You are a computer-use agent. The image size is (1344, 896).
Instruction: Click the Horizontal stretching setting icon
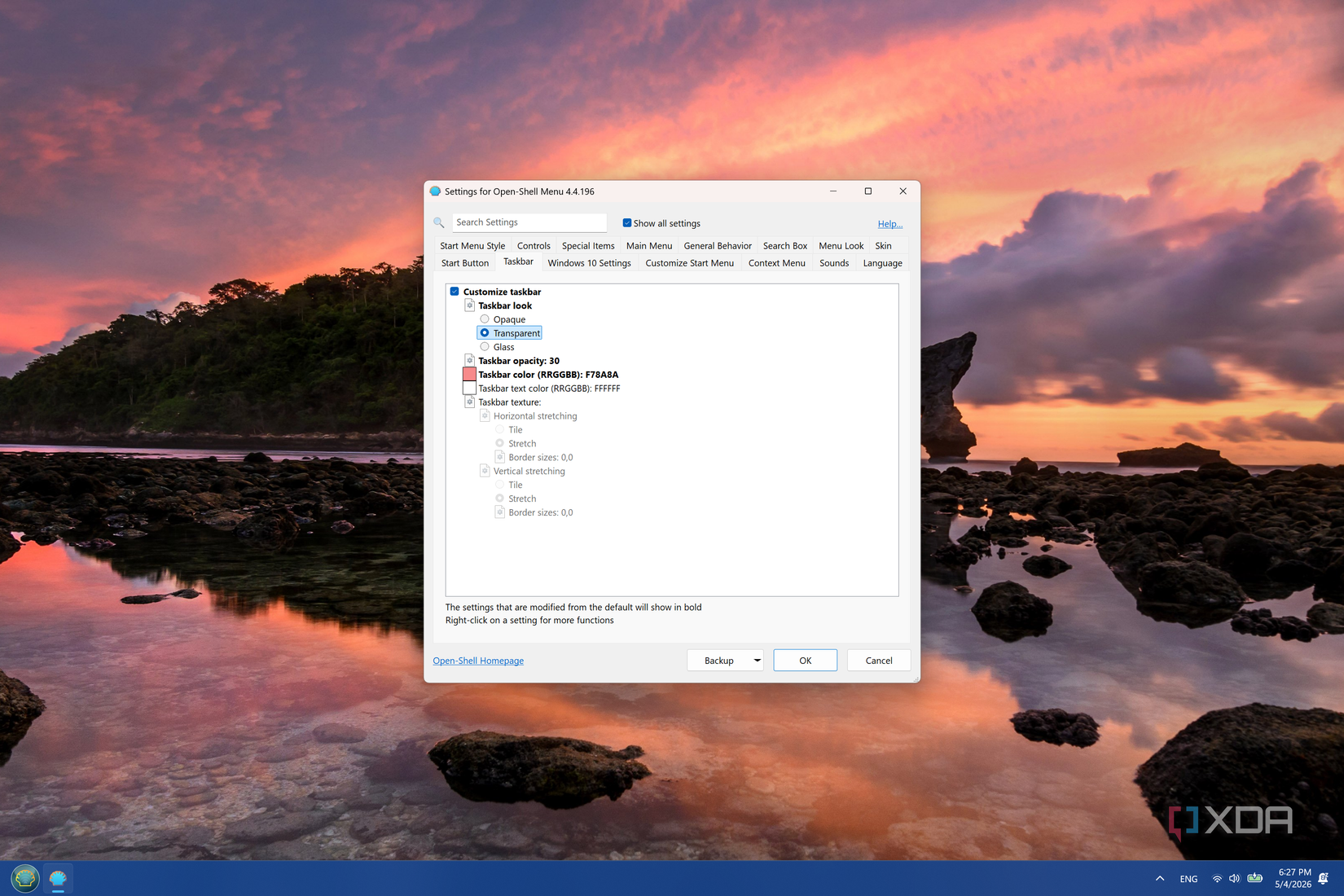coord(485,415)
